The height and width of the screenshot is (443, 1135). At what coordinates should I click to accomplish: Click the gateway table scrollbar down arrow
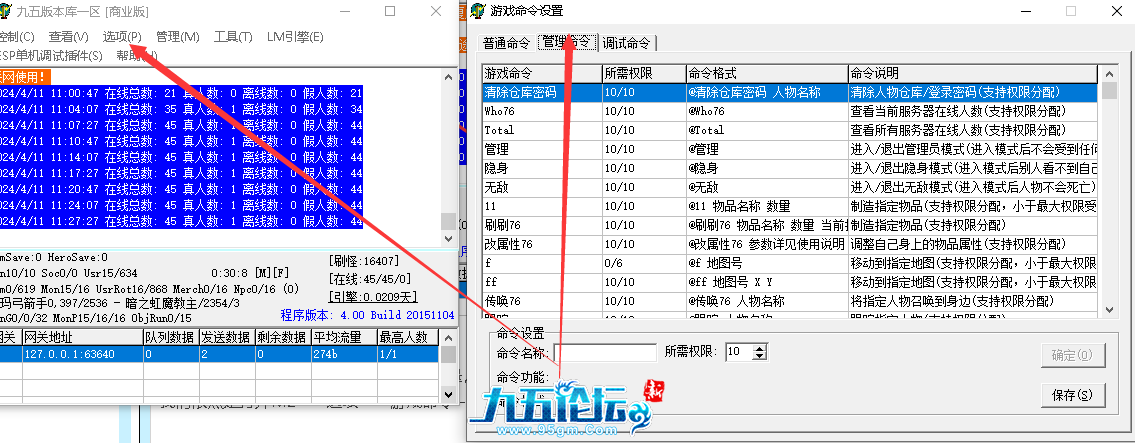[x=448, y=395]
